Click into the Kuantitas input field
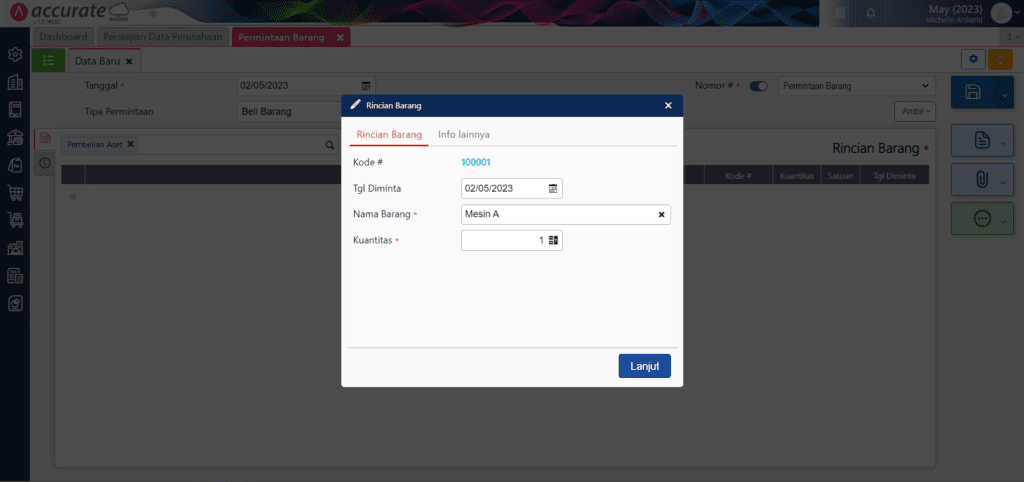1024x482 pixels. click(503, 240)
